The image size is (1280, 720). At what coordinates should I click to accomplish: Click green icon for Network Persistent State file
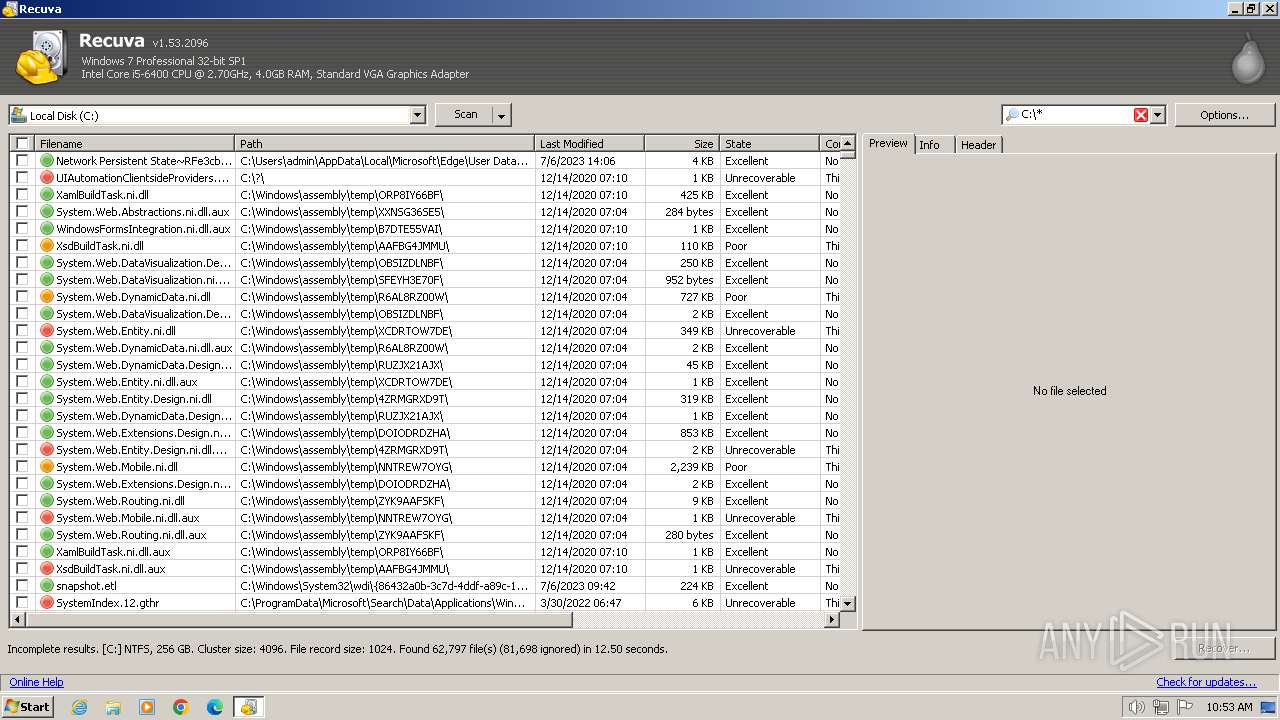point(46,161)
